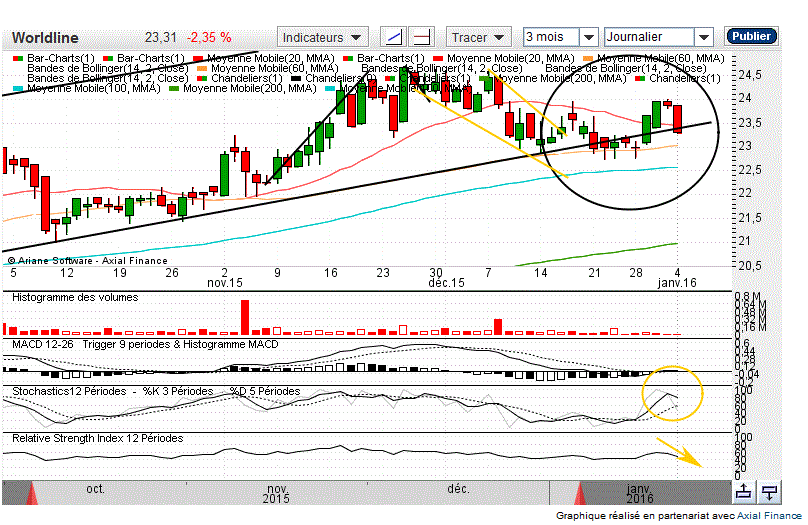Viewport: 808px width, 525px height.
Task: Click the 23,31 price value
Action: (x=160, y=38)
